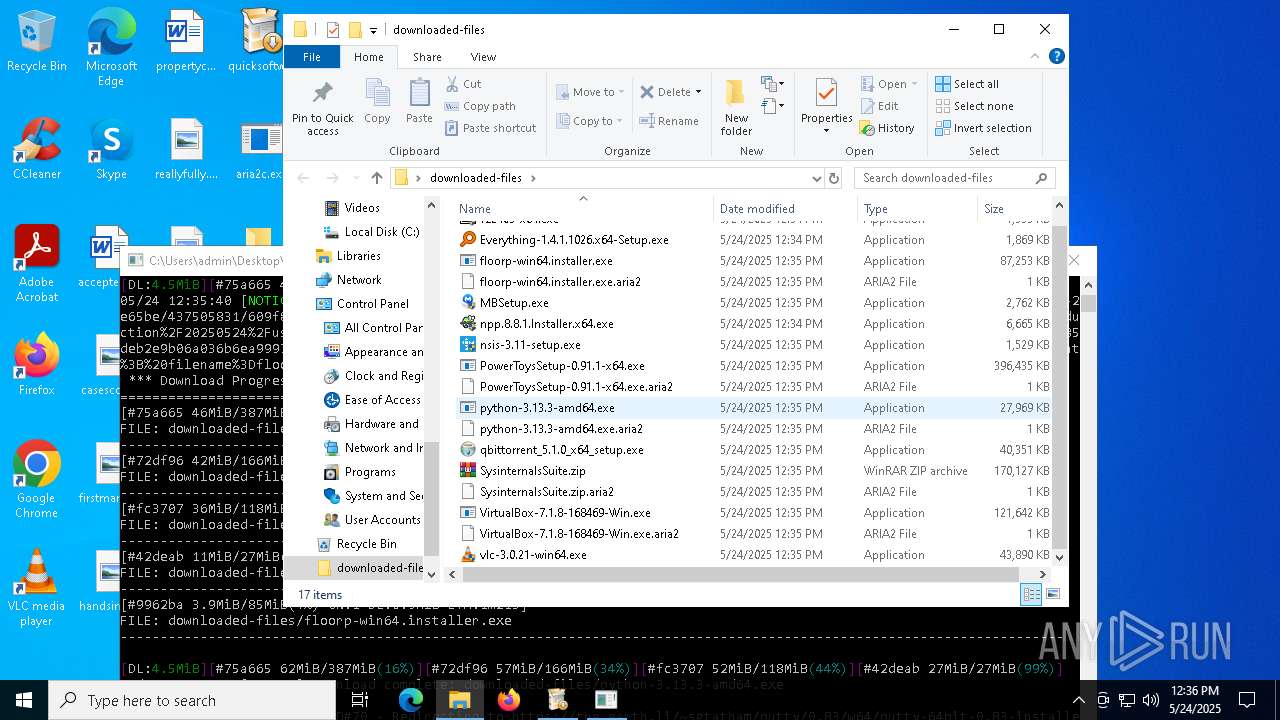The image size is (1280, 720).
Task: Switch to details view layout icon
Action: tap(1031, 595)
